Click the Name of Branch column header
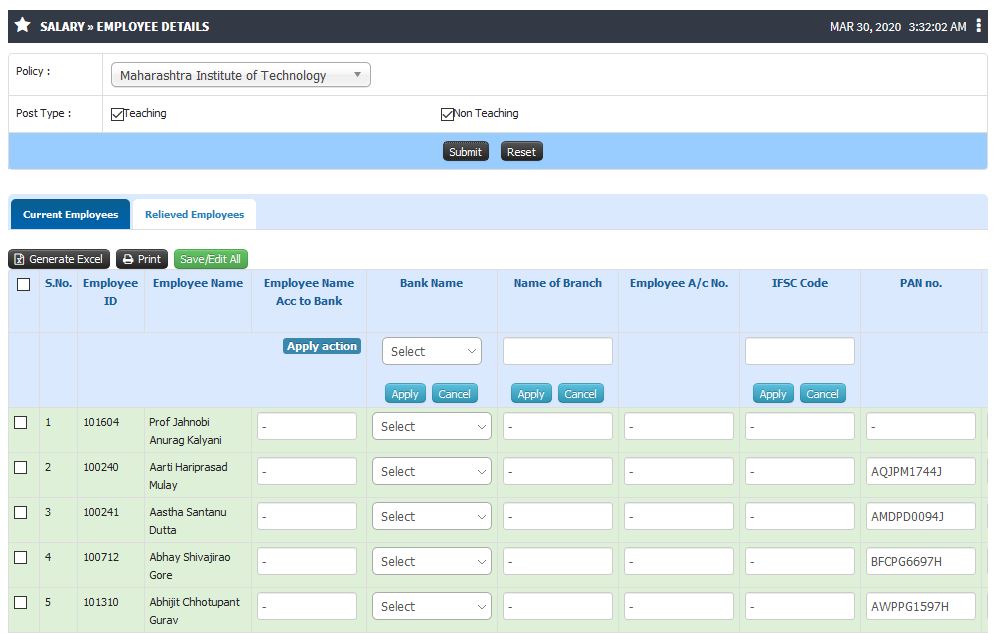 [558, 283]
